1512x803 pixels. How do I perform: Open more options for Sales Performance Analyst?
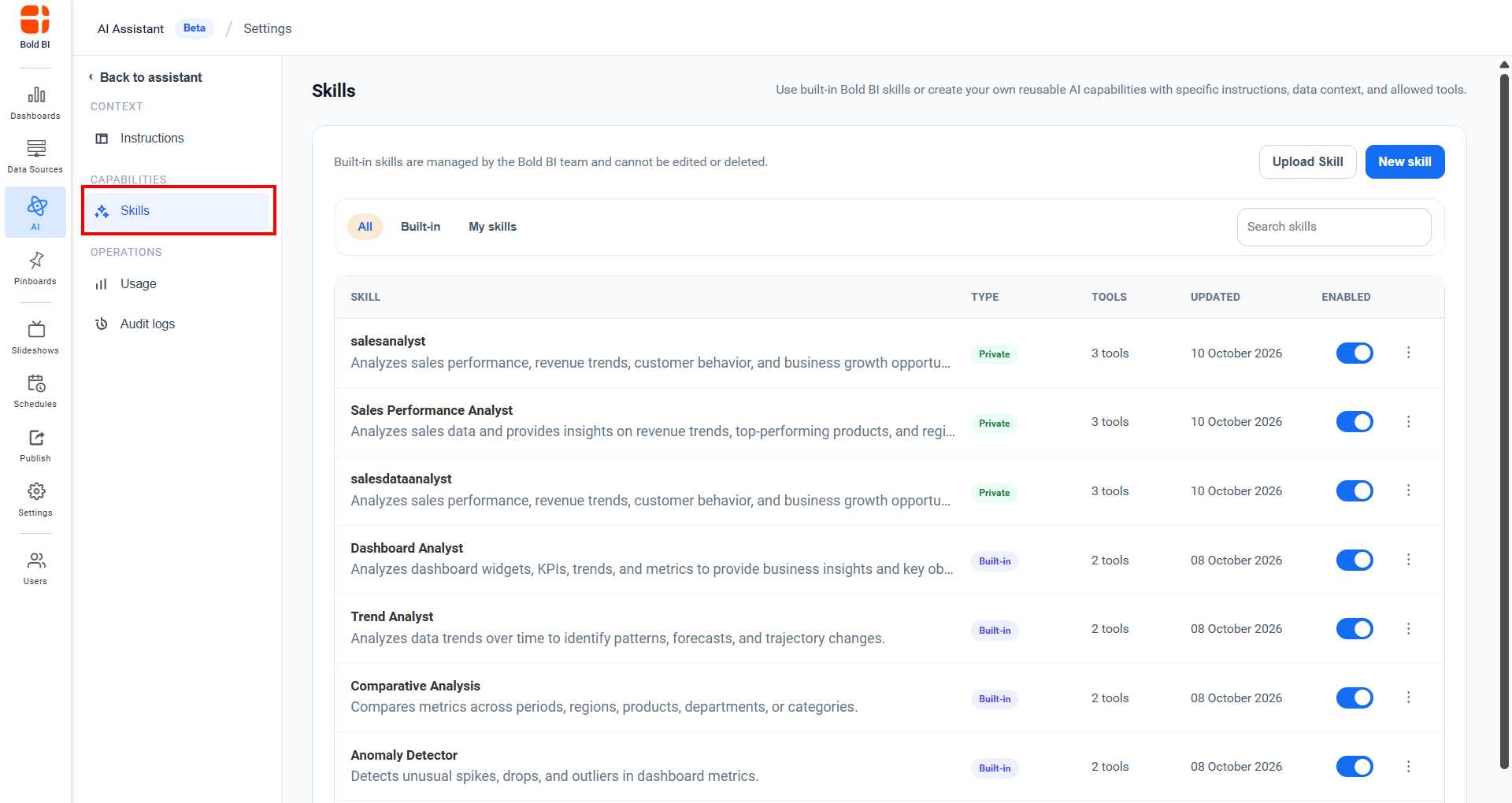(1409, 422)
